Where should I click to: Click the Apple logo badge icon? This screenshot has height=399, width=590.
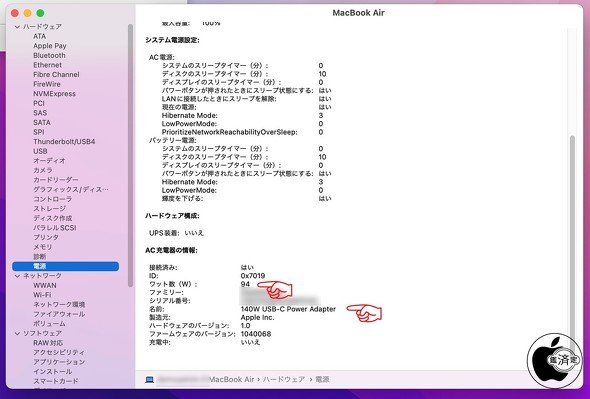click(x=554, y=361)
